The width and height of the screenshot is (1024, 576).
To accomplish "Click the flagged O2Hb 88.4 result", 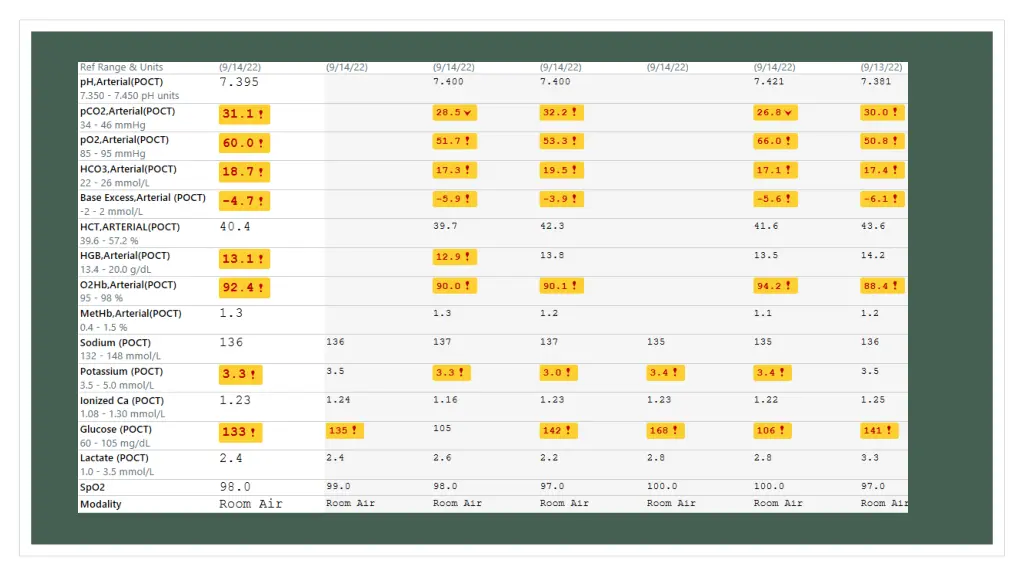I will tap(881, 287).
